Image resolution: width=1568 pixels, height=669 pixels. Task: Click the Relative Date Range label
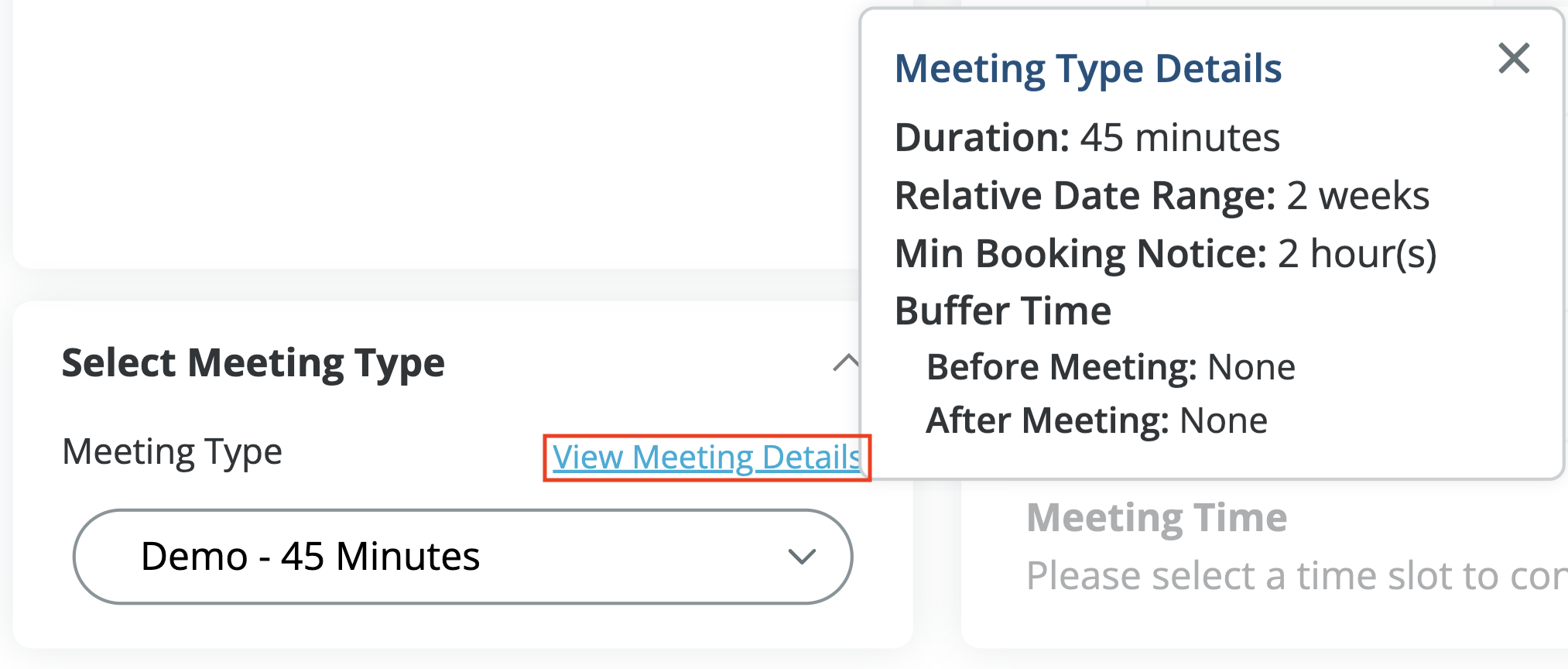(1084, 196)
